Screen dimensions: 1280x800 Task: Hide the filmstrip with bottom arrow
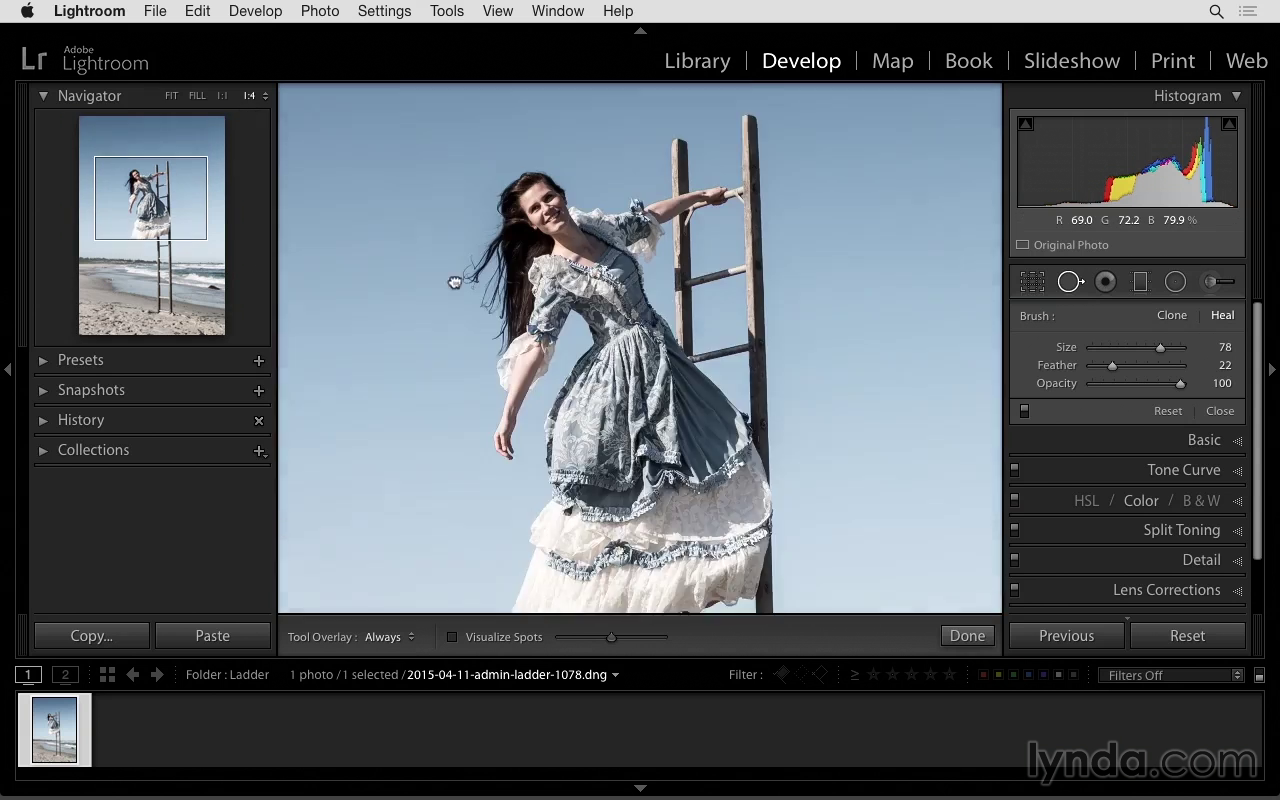pyautogui.click(x=640, y=788)
